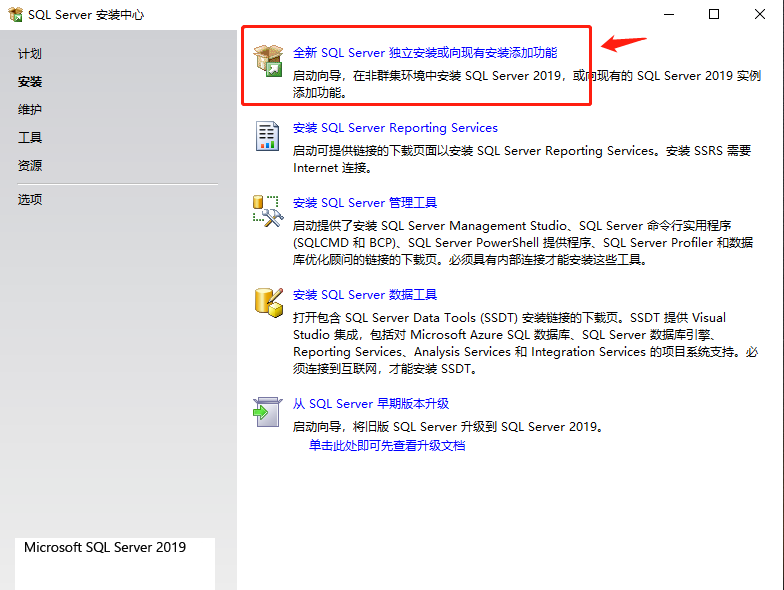Click the management tools hammer icon
The width and height of the screenshot is (784, 590).
coord(268,211)
